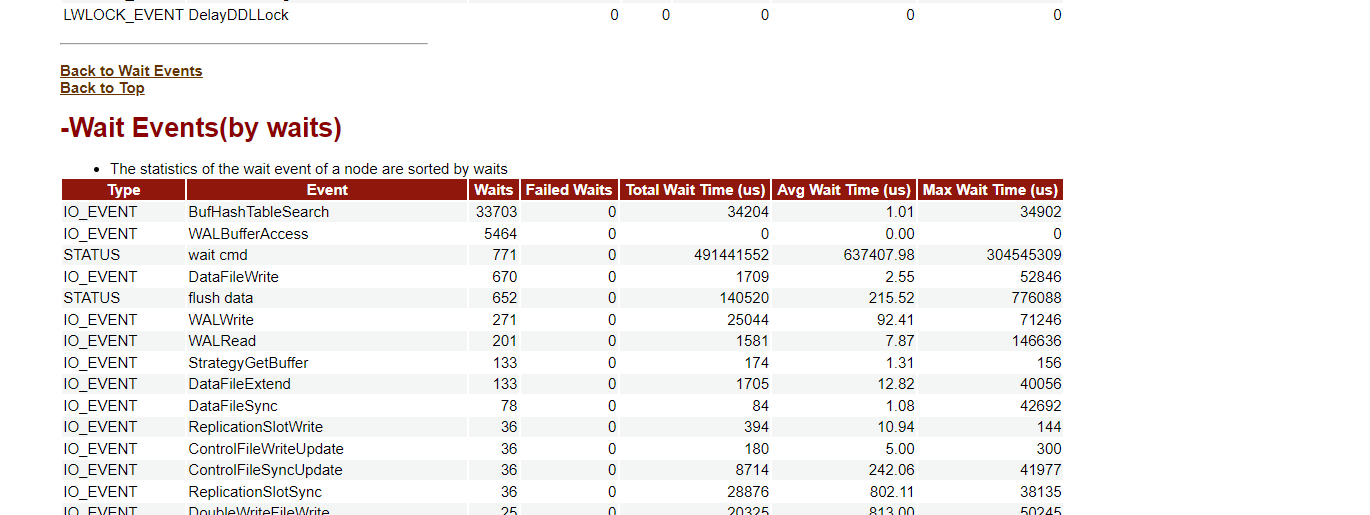This screenshot has width=1370, height=515.
Task: Click average wait time 637407.98
Action: pyautogui.click(x=879, y=255)
